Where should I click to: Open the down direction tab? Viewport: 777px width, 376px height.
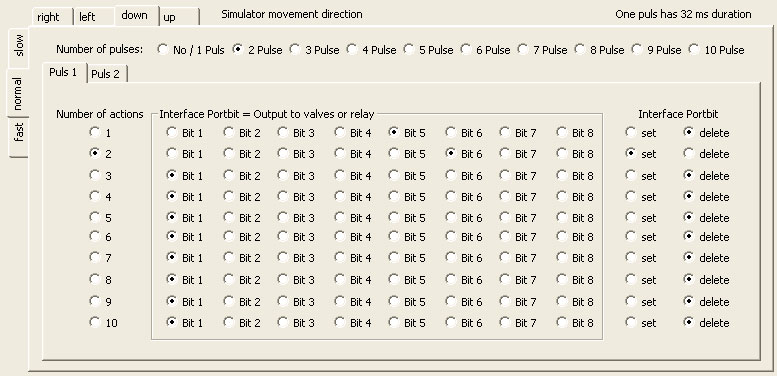[x=137, y=15]
